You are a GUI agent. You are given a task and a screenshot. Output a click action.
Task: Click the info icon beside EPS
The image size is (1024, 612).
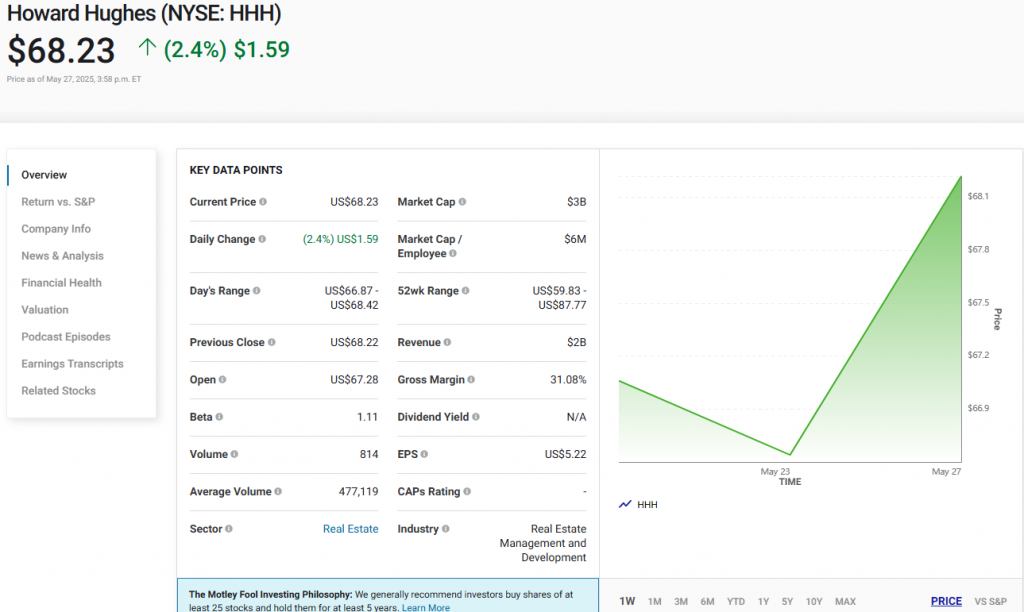pos(424,454)
